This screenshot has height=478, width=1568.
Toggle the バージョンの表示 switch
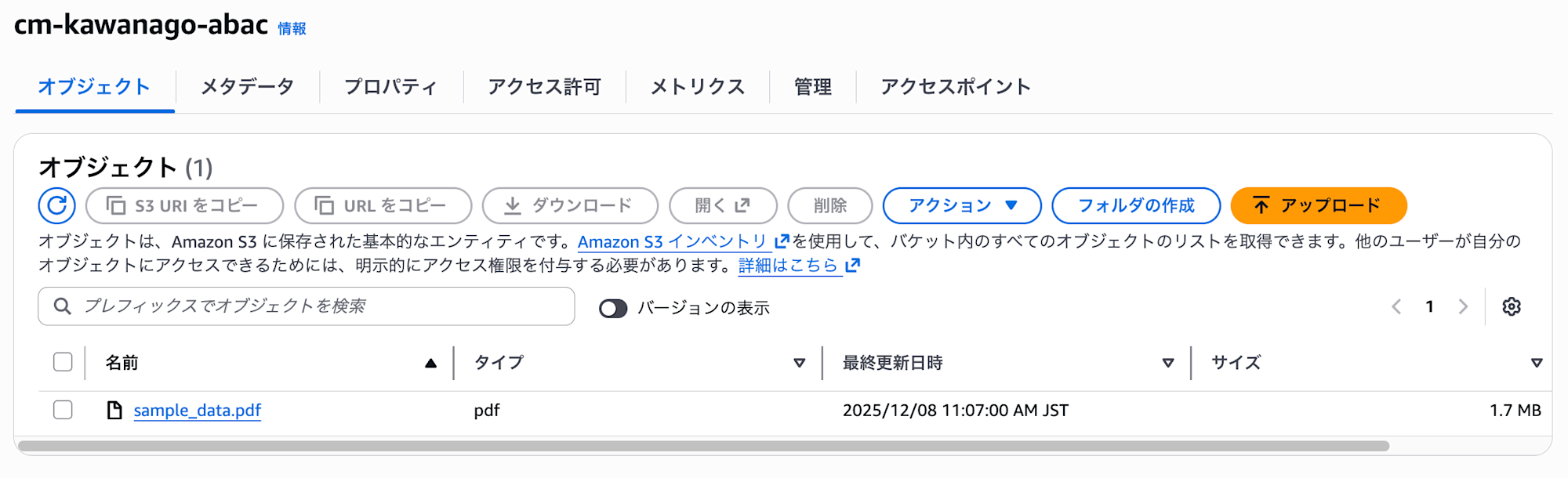click(613, 308)
